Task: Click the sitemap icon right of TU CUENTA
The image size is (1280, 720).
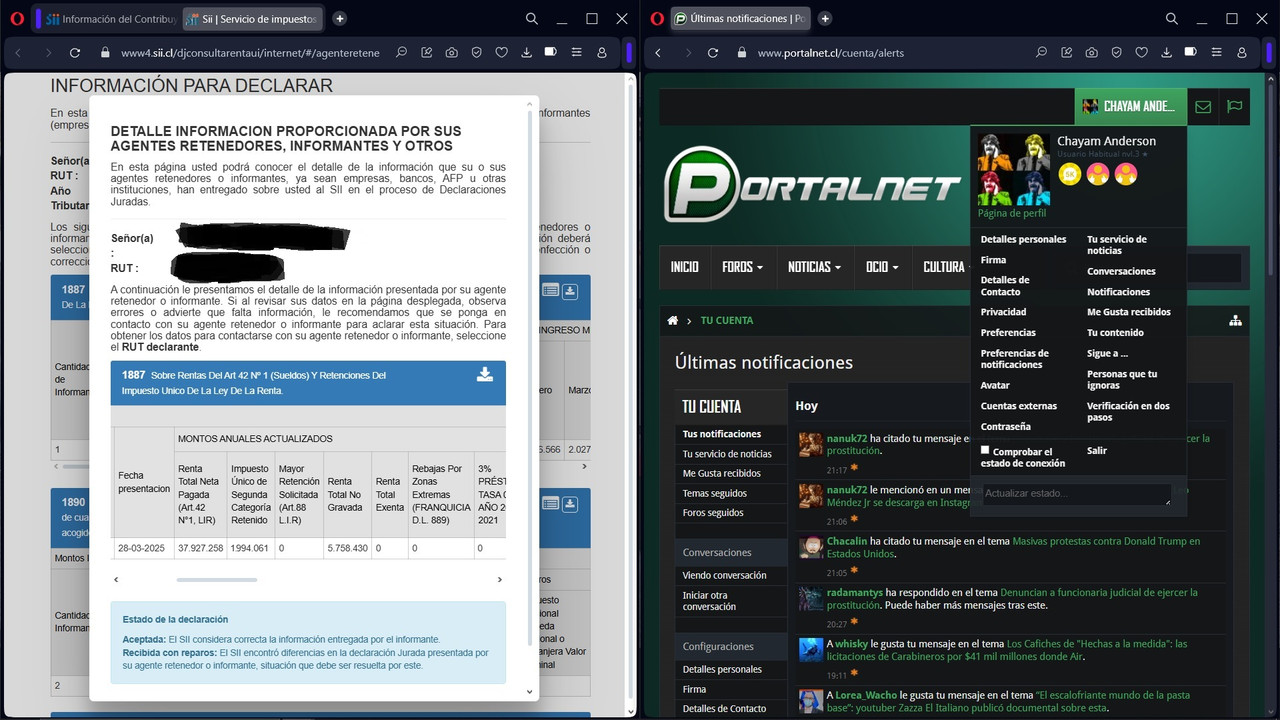Action: click(x=1236, y=320)
